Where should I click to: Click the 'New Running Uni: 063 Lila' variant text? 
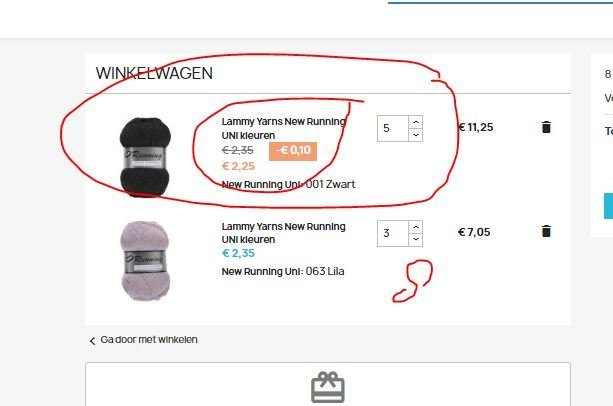point(283,271)
